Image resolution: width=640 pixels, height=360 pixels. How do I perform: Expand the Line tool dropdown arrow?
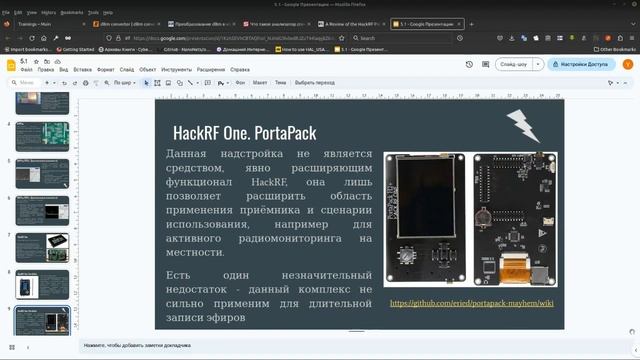198,83
